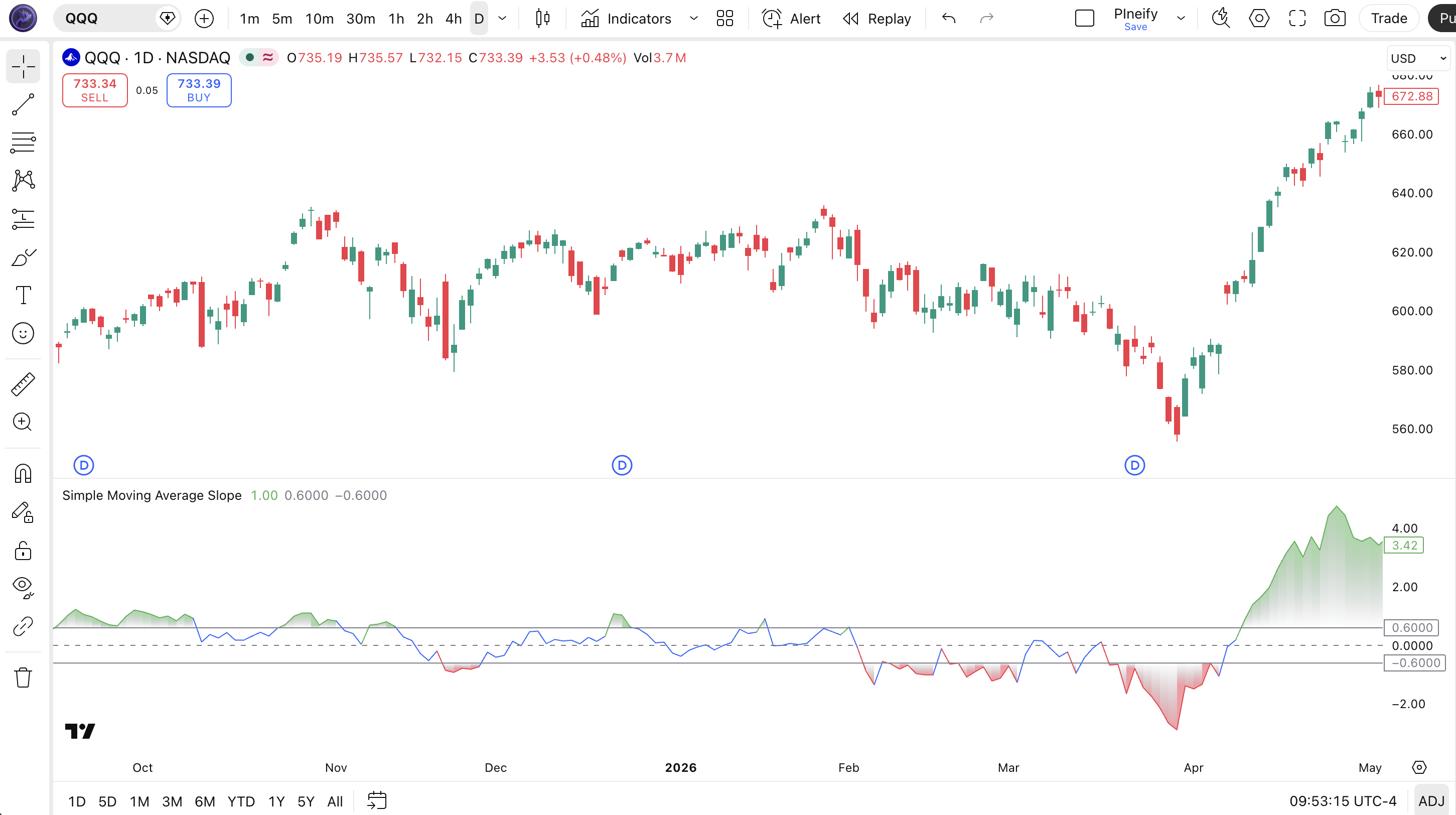Open the Fibonacci retracement tools
Image resolution: width=1456 pixels, height=815 pixels.
pyautogui.click(x=23, y=143)
